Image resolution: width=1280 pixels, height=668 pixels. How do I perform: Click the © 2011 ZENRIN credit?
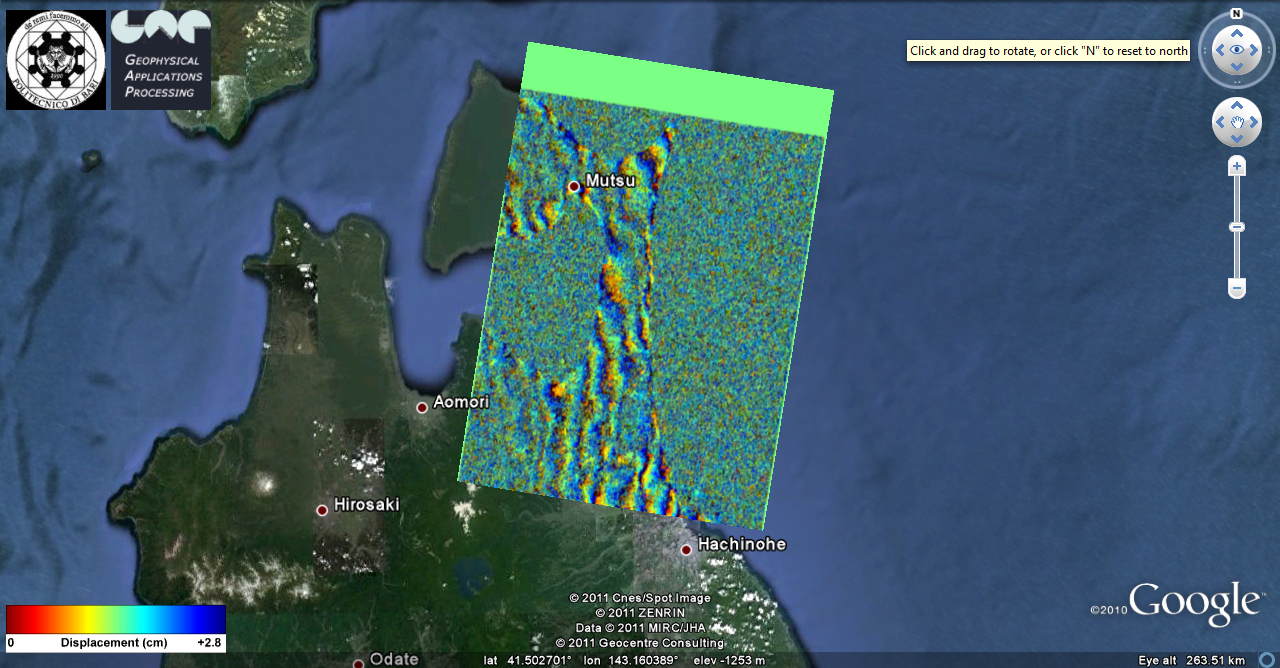640,613
